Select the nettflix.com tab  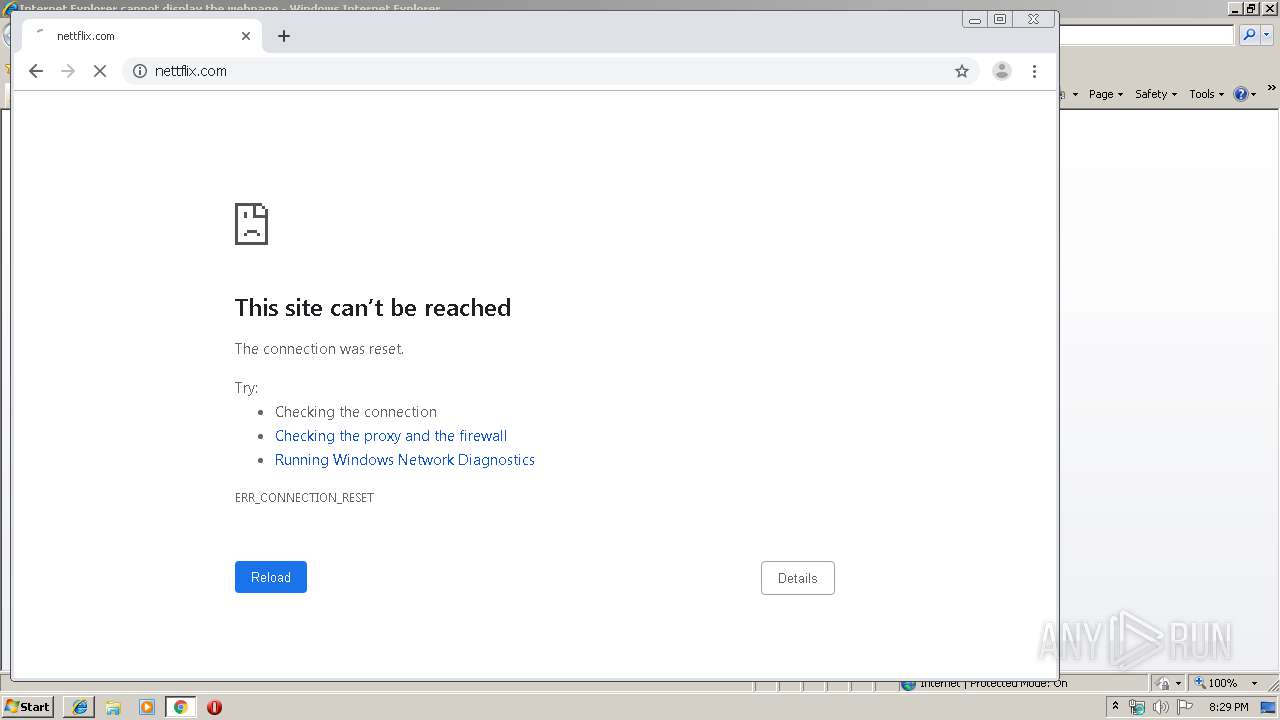coord(141,36)
